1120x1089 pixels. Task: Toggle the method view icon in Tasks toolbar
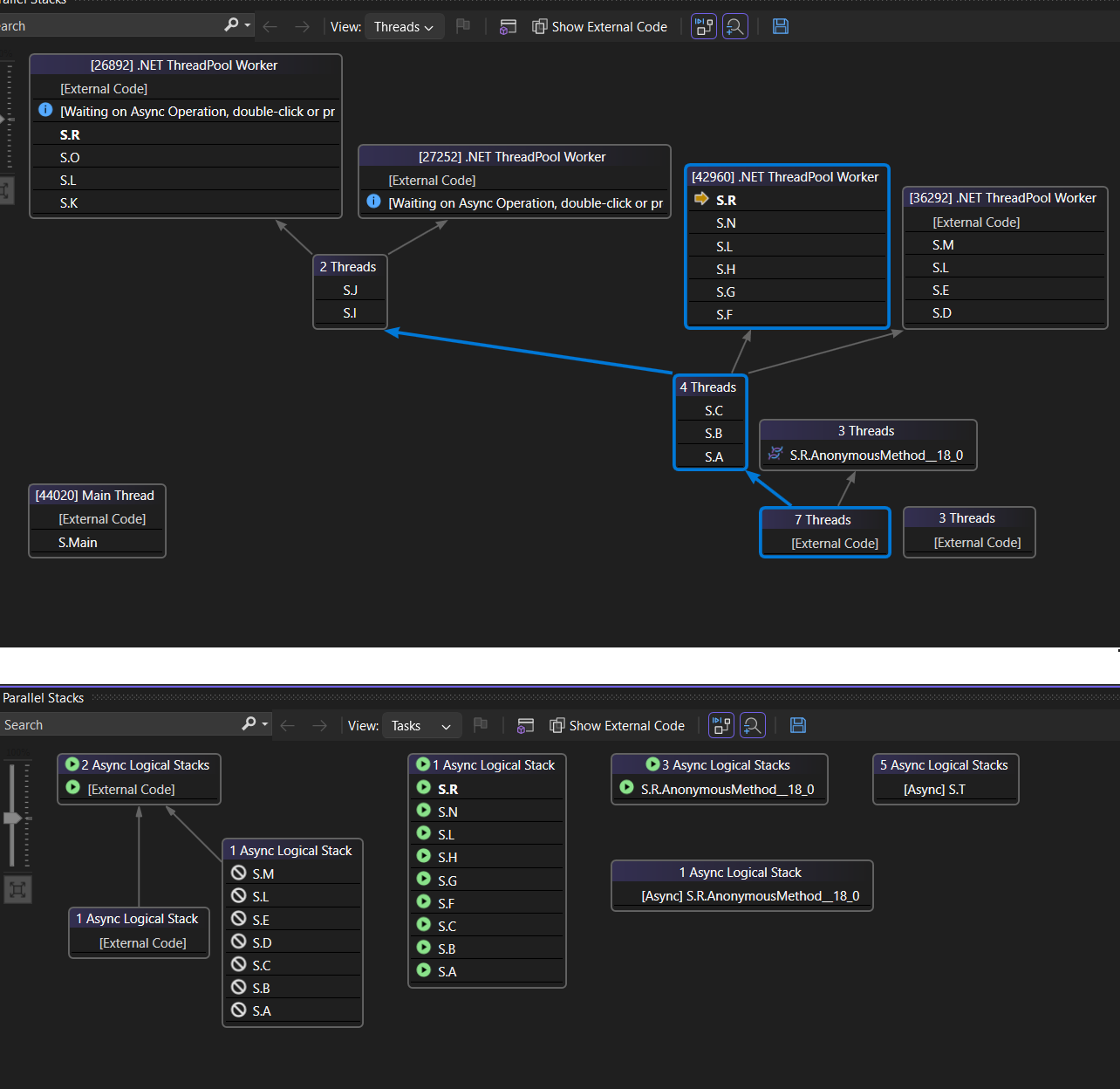[x=525, y=725]
